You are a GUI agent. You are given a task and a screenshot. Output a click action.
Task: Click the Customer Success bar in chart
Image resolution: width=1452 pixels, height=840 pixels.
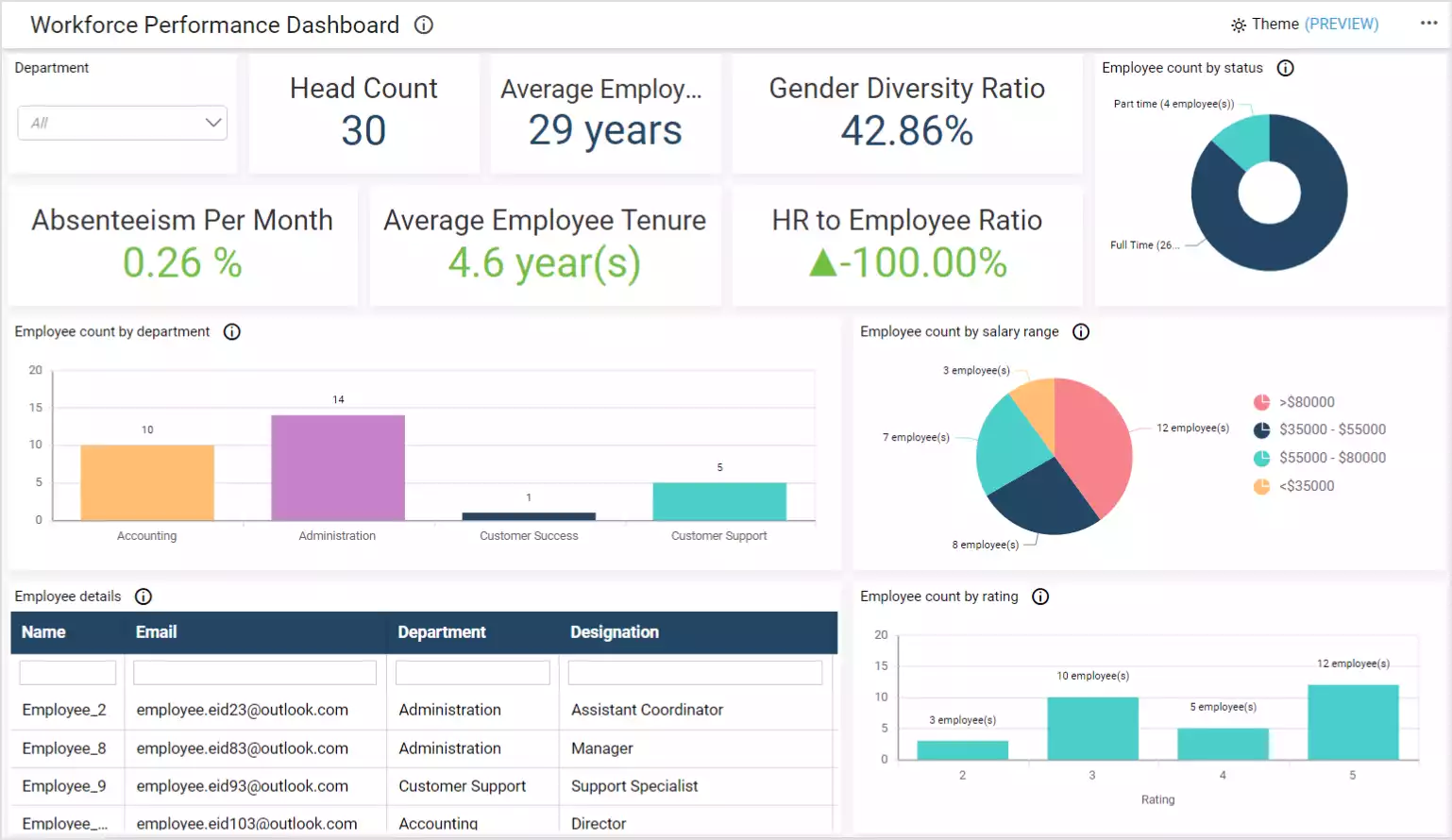point(529,516)
